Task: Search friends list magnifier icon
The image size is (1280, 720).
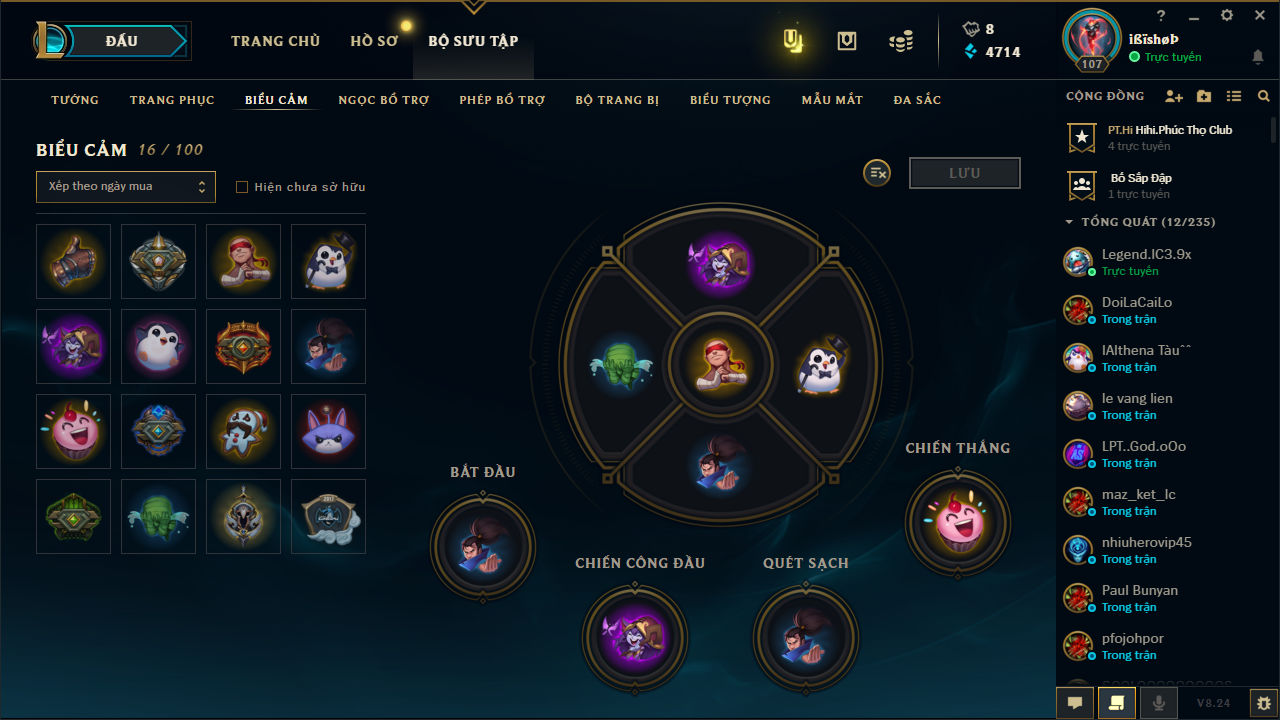Action: pos(1264,97)
